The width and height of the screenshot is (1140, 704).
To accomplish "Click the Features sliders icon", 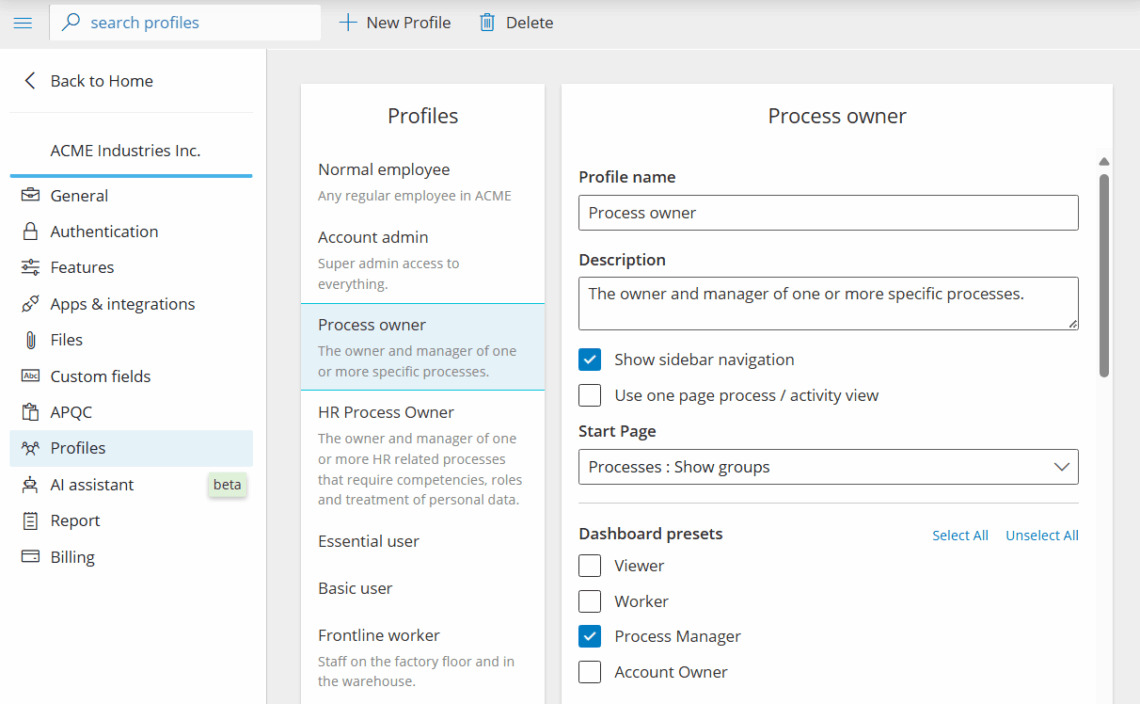I will (31, 267).
